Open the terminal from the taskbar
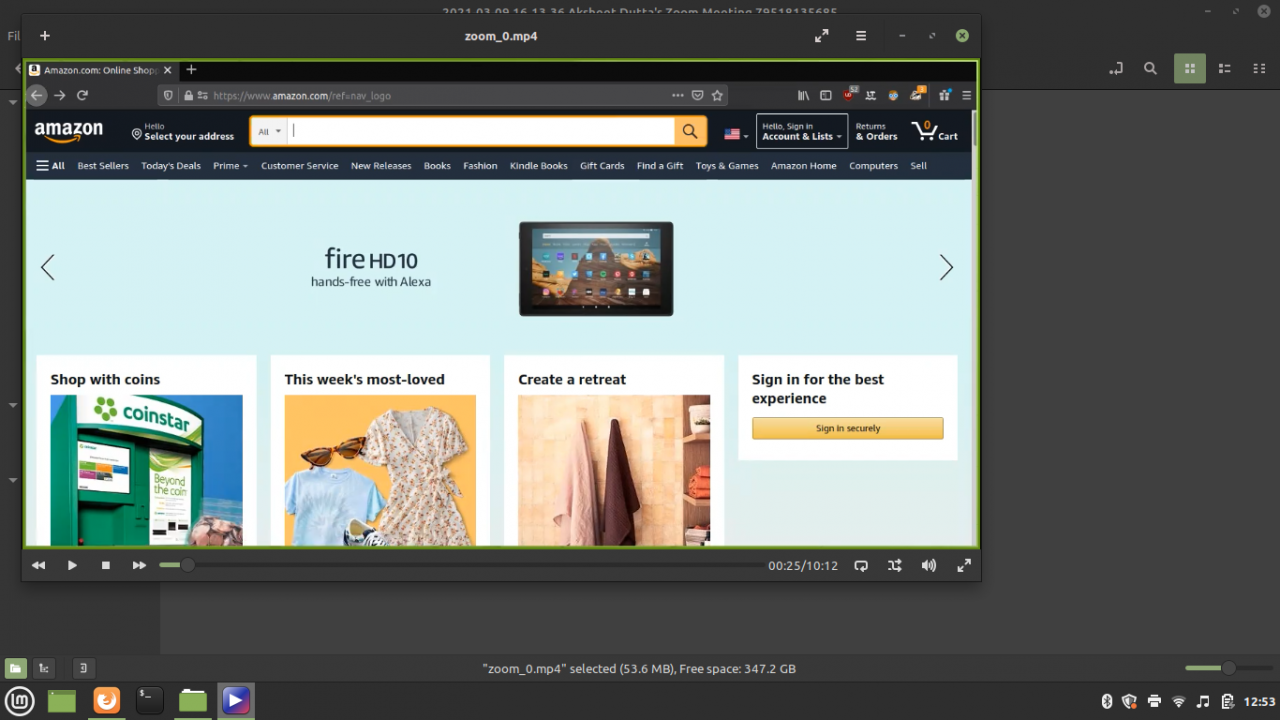The image size is (1280, 720). coord(149,701)
